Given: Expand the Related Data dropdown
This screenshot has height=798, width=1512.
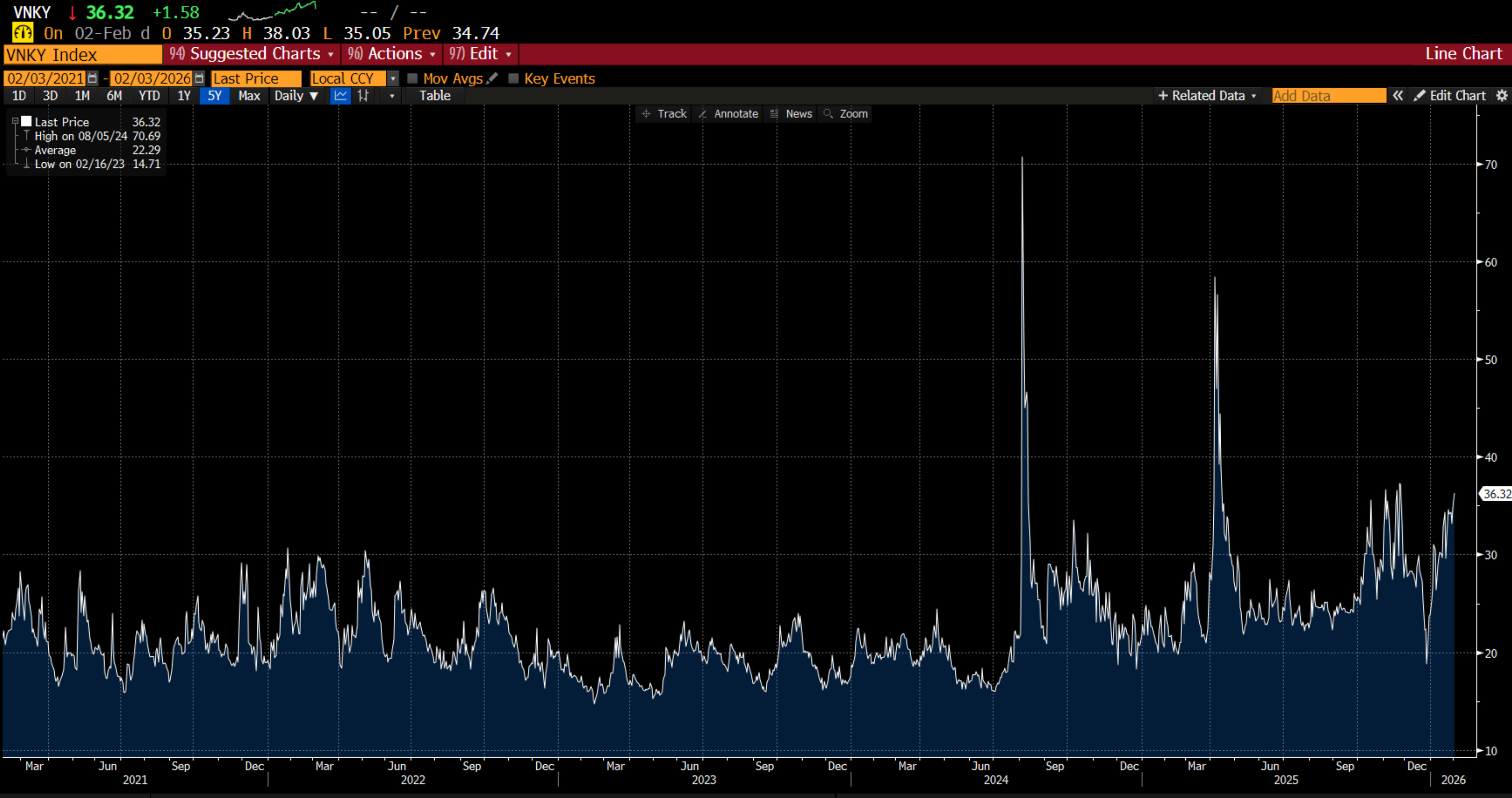Looking at the screenshot, I should (x=1207, y=96).
